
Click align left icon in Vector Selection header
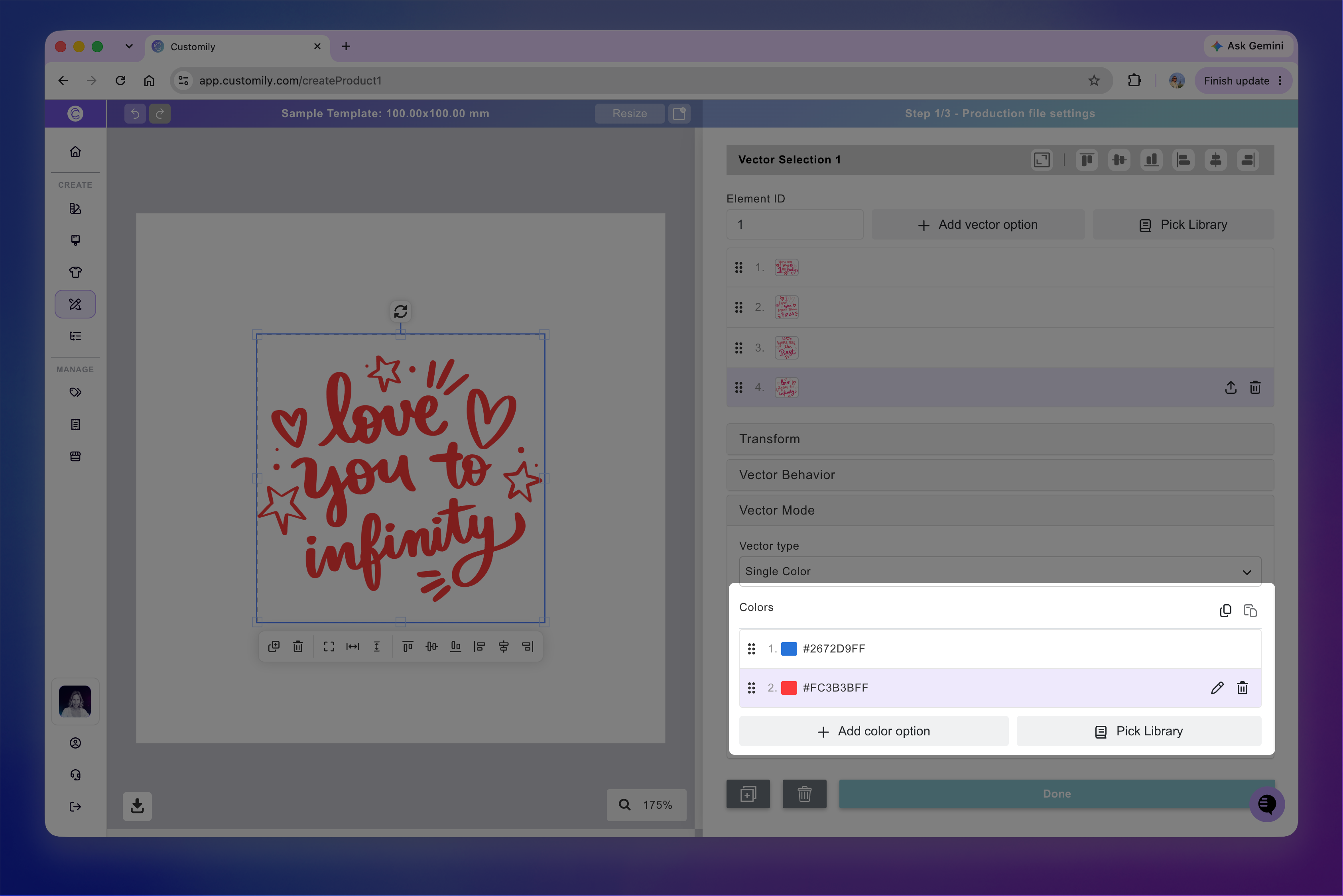(1183, 160)
